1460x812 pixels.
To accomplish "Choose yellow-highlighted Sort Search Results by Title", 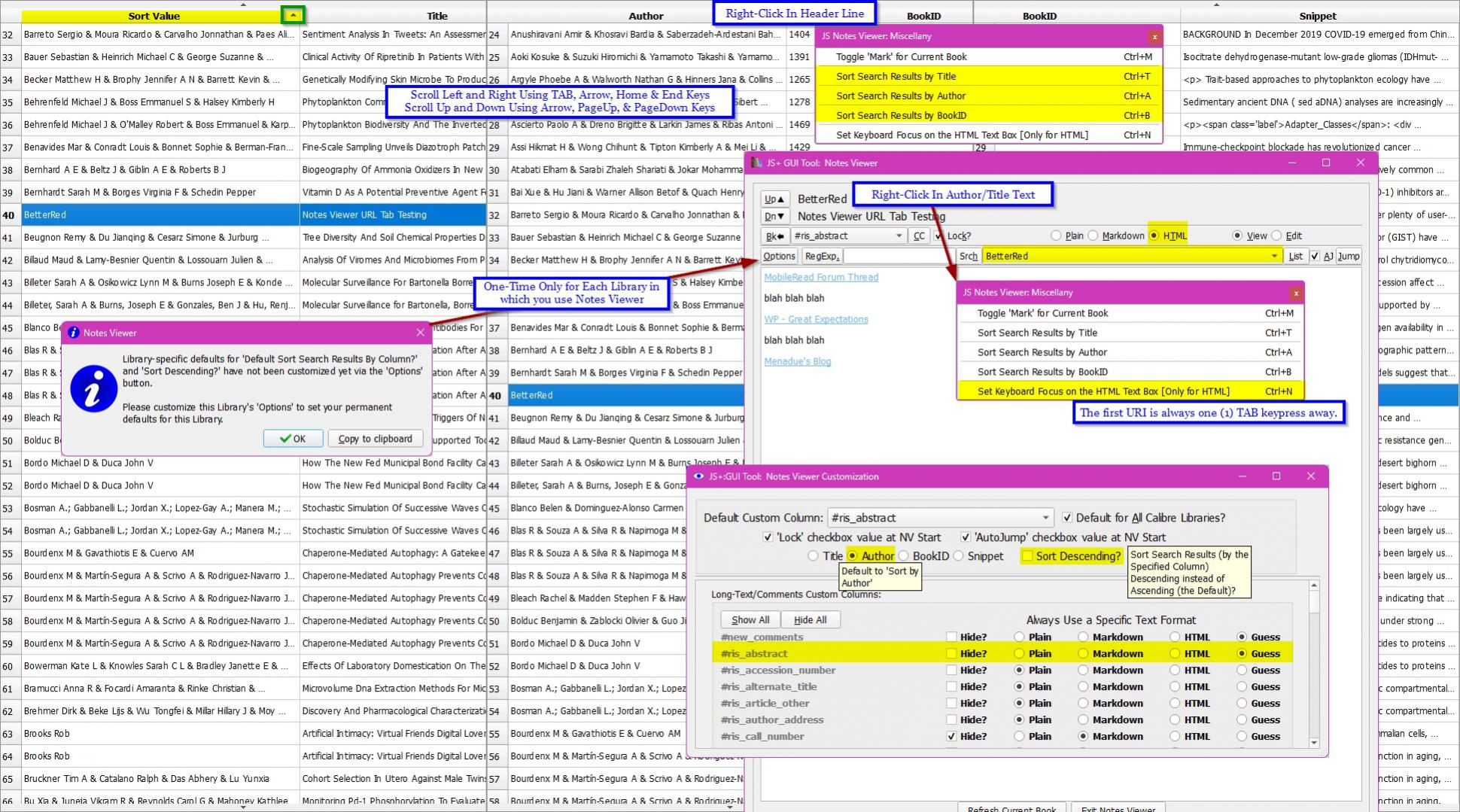I will [x=989, y=76].
